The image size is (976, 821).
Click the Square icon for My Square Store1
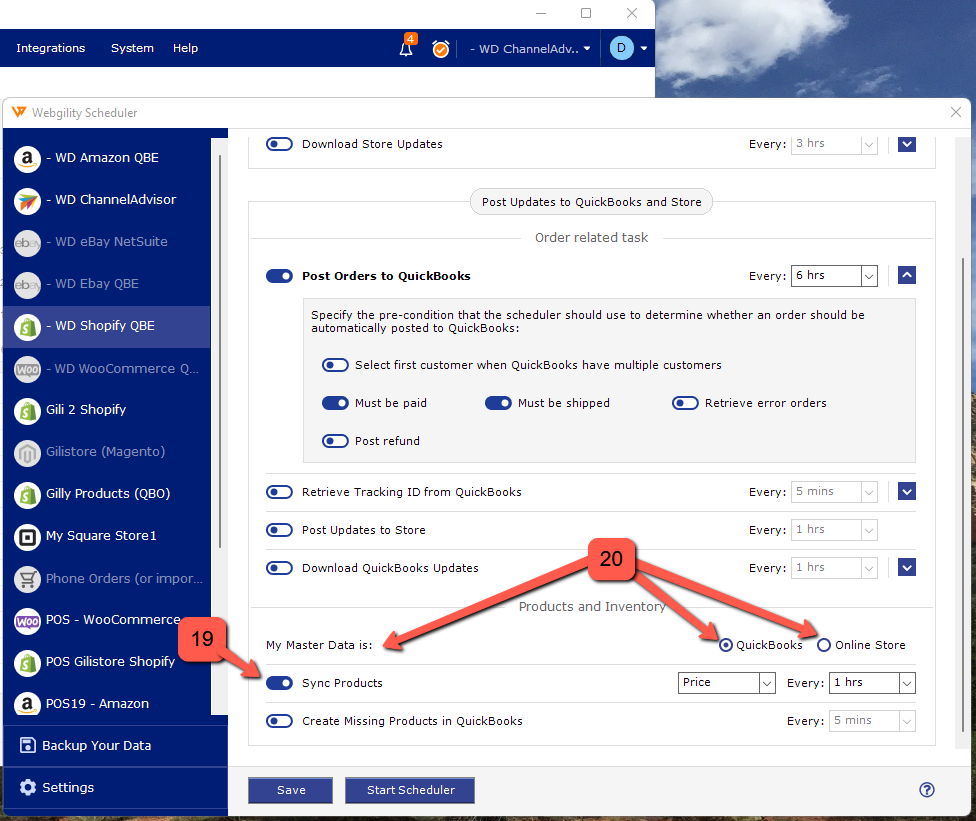27,536
